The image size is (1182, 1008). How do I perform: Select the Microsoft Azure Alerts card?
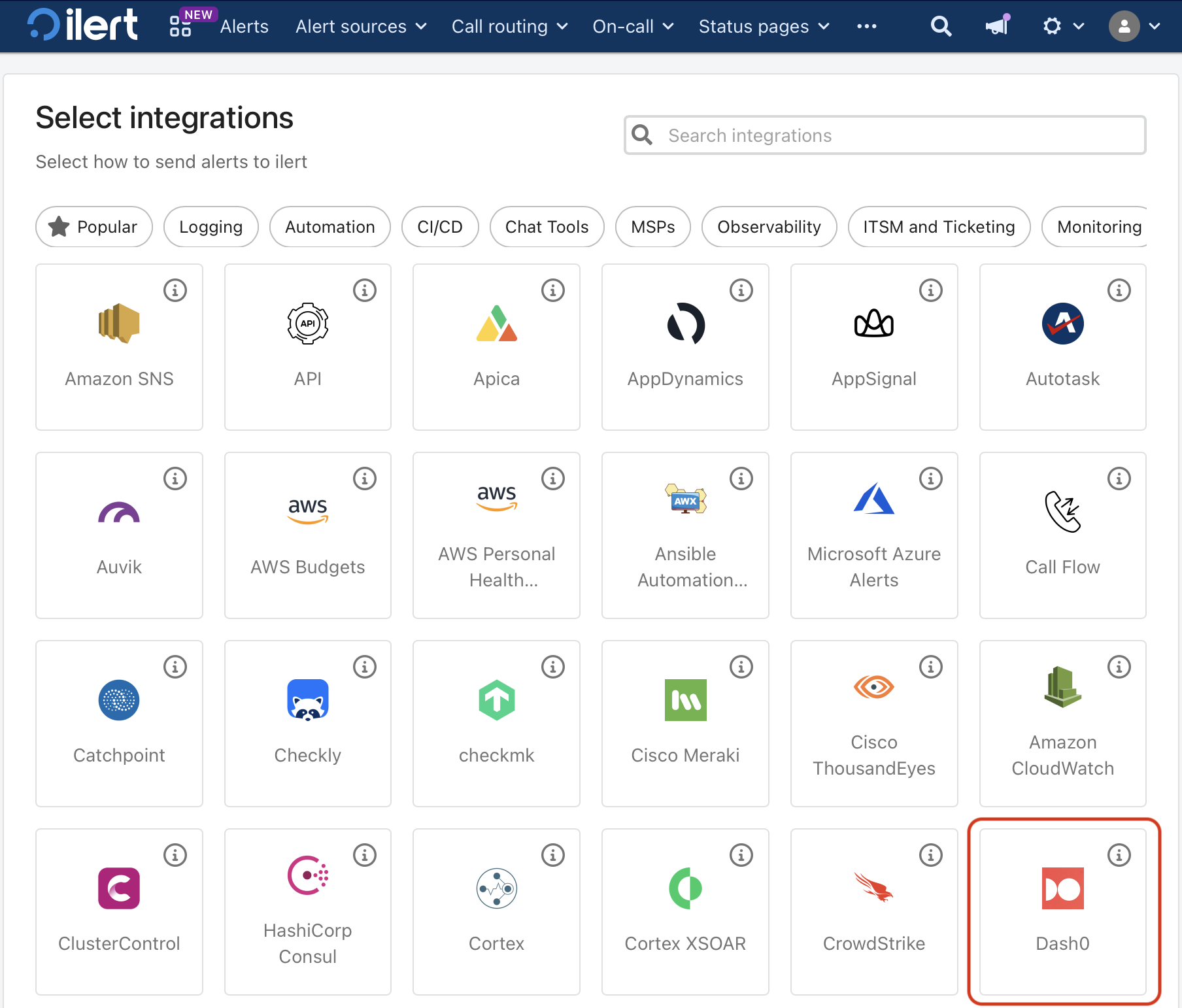[x=873, y=535]
